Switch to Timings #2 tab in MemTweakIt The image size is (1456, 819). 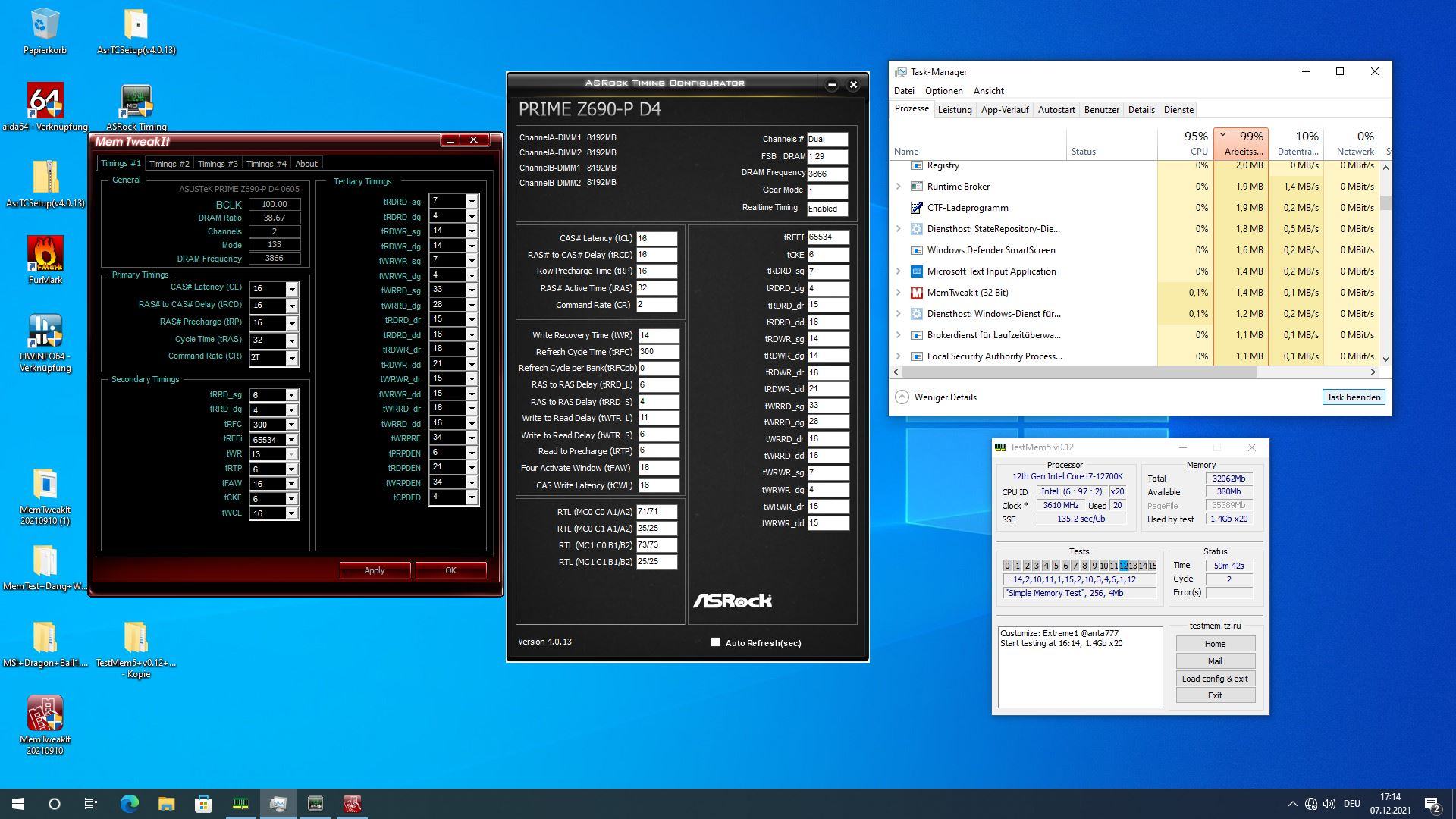tap(169, 164)
